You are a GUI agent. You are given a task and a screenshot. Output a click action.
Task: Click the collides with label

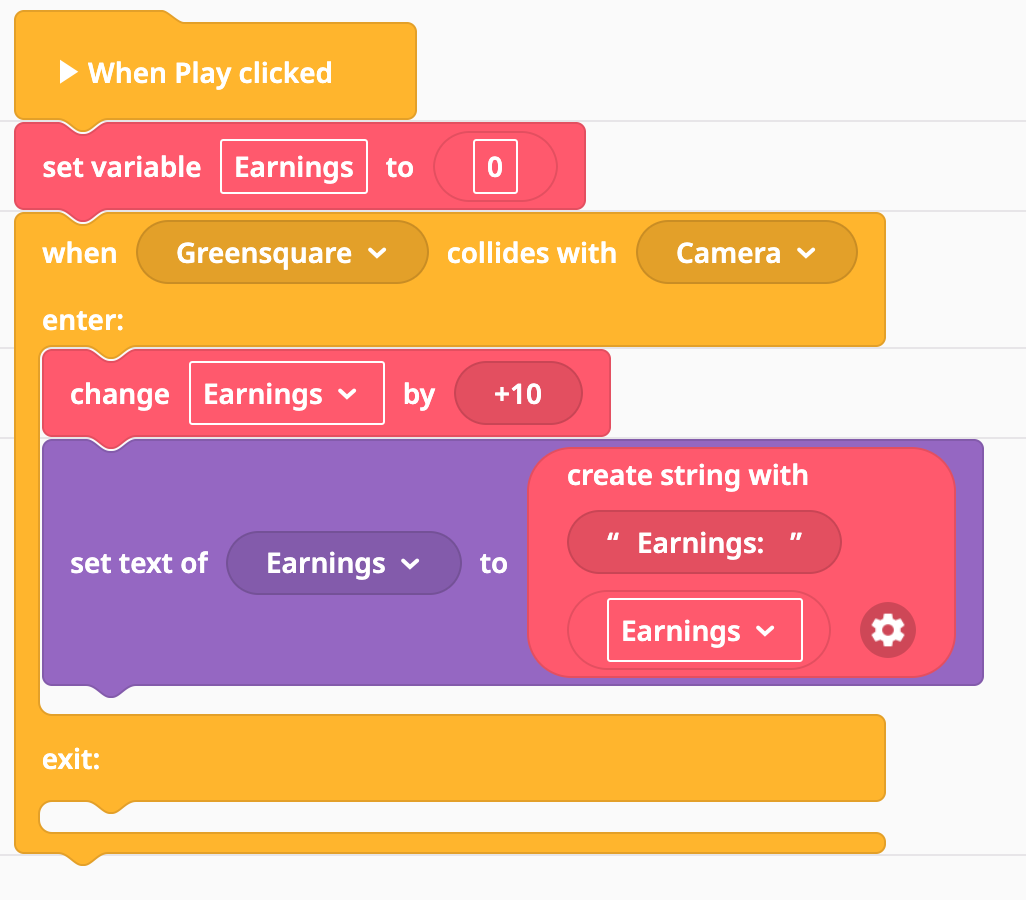point(532,253)
